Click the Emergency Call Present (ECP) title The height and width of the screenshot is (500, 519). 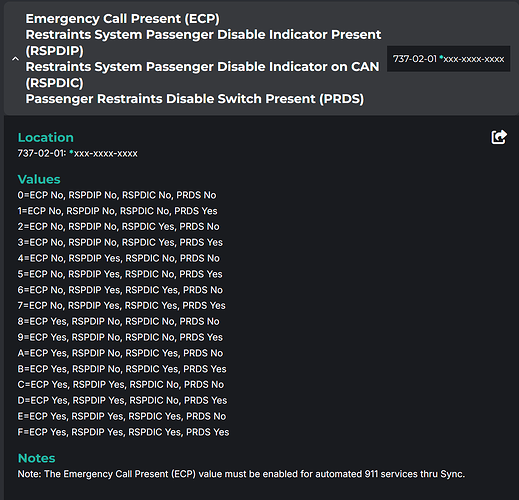coord(122,19)
